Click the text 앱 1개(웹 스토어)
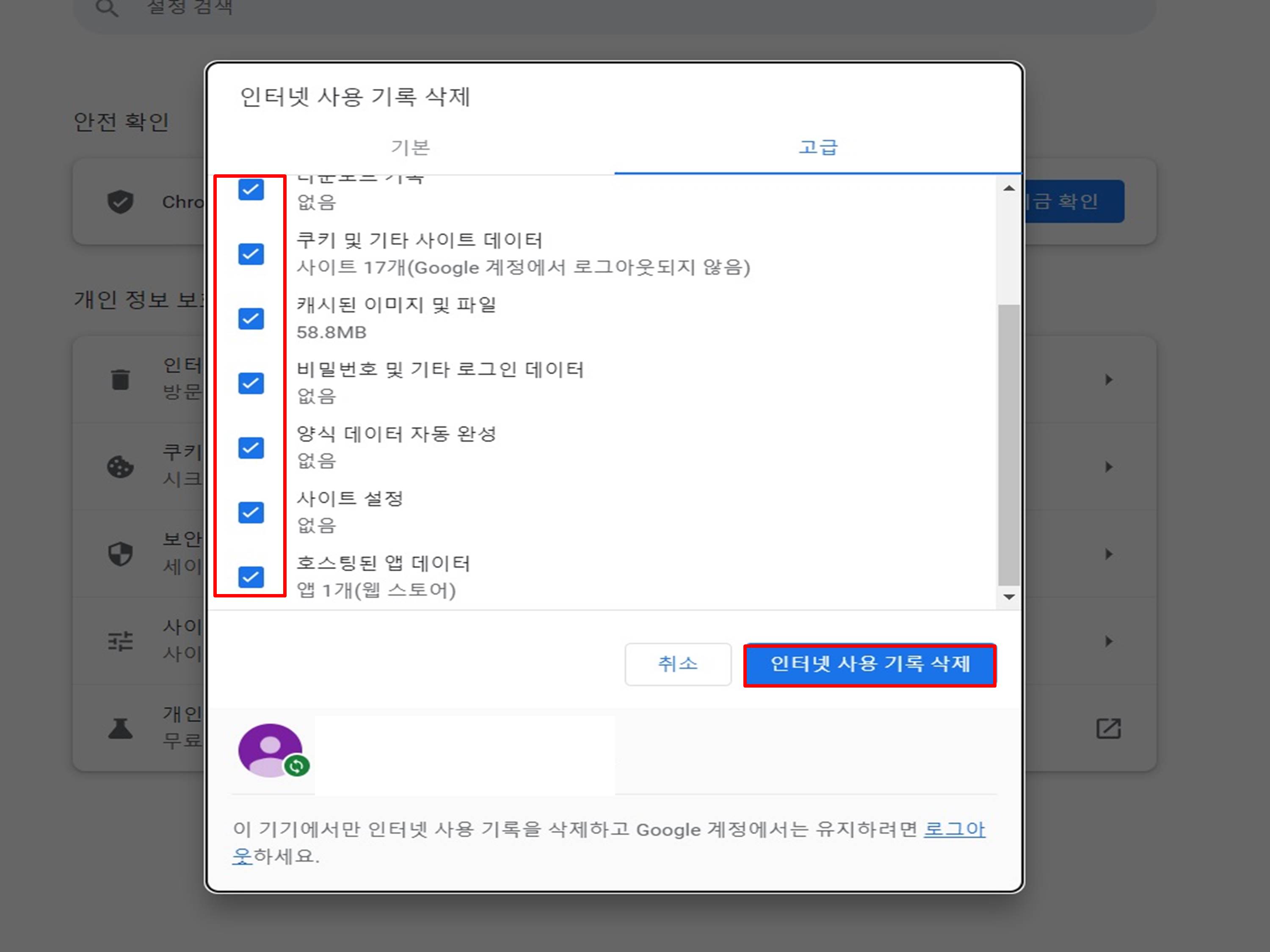Viewport: 1270px width, 952px height. pos(376,591)
